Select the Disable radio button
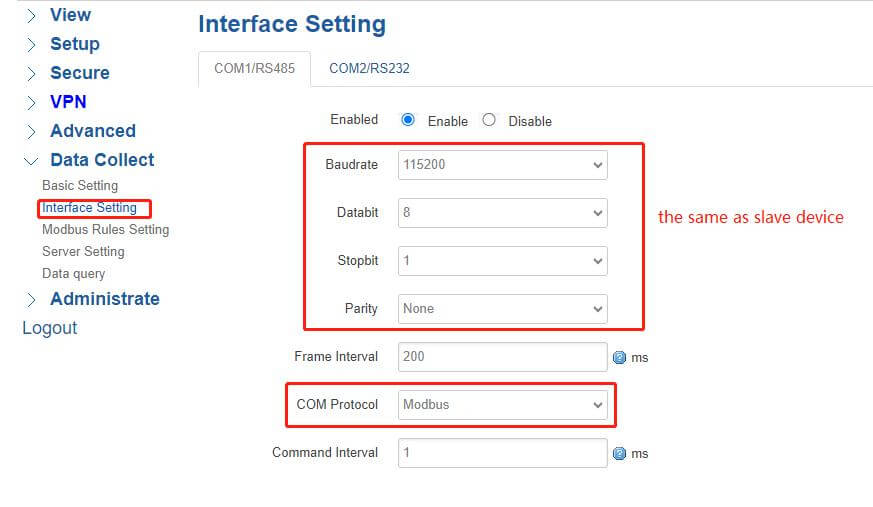Viewport: 873px width, 507px height. pyautogui.click(x=489, y=120)
